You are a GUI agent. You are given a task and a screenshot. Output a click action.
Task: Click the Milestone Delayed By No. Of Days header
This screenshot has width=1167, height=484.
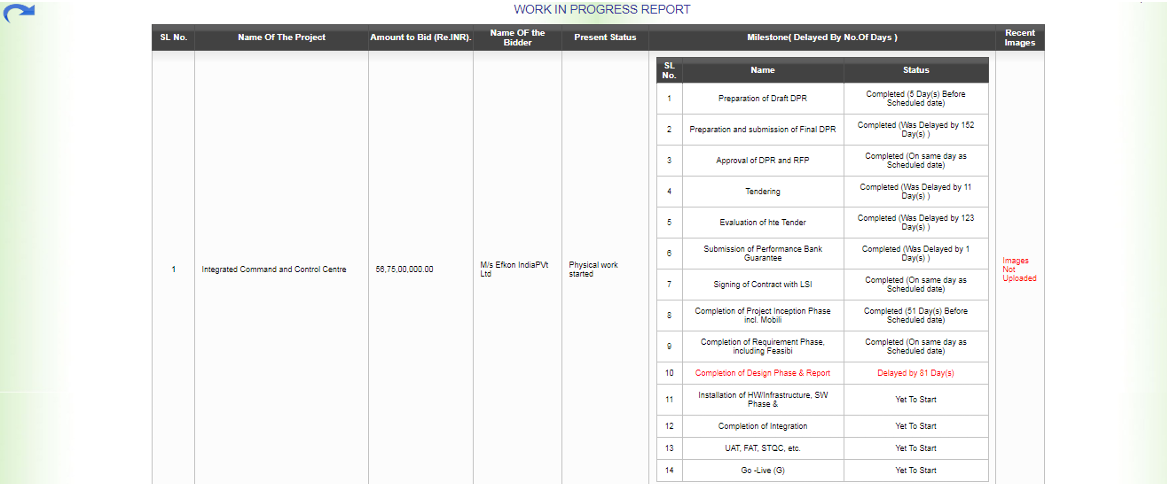click(822, 38)
